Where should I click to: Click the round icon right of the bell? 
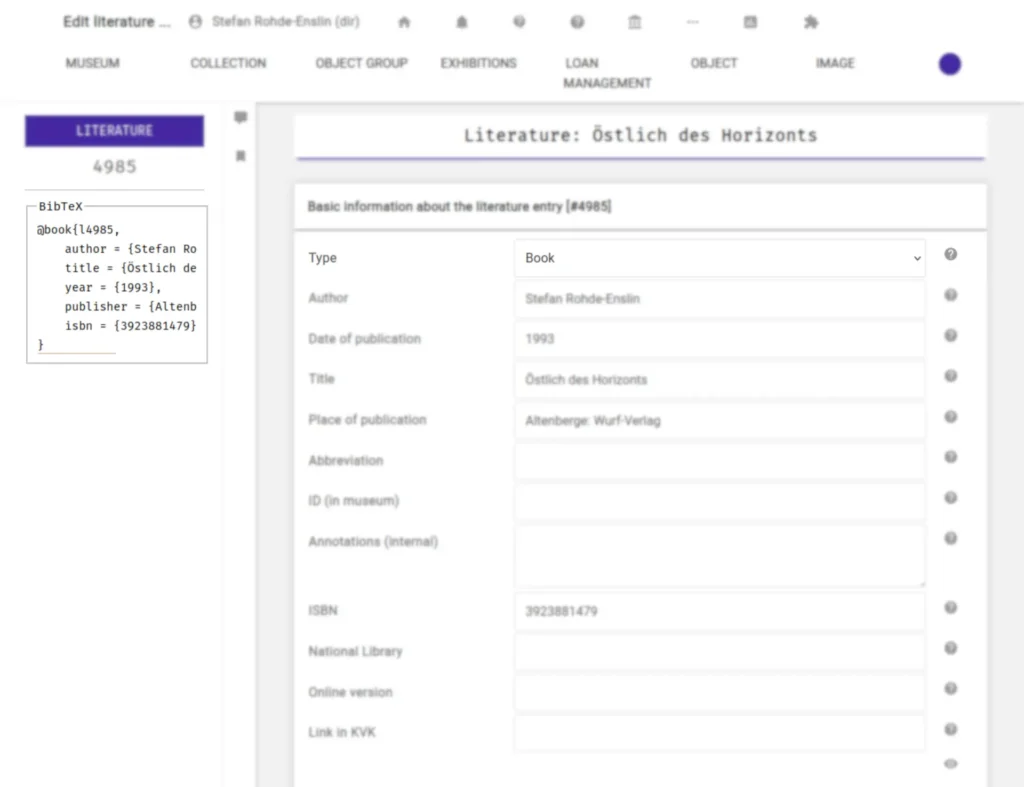pyautogui.click(x=519, y=22)
